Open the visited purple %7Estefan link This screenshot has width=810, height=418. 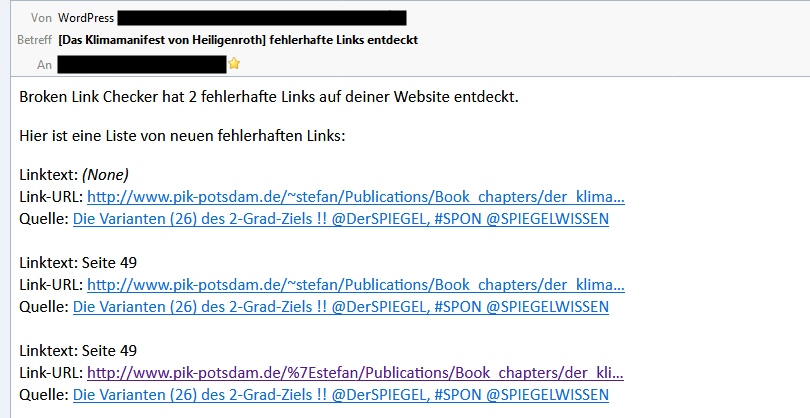(355, 373)
